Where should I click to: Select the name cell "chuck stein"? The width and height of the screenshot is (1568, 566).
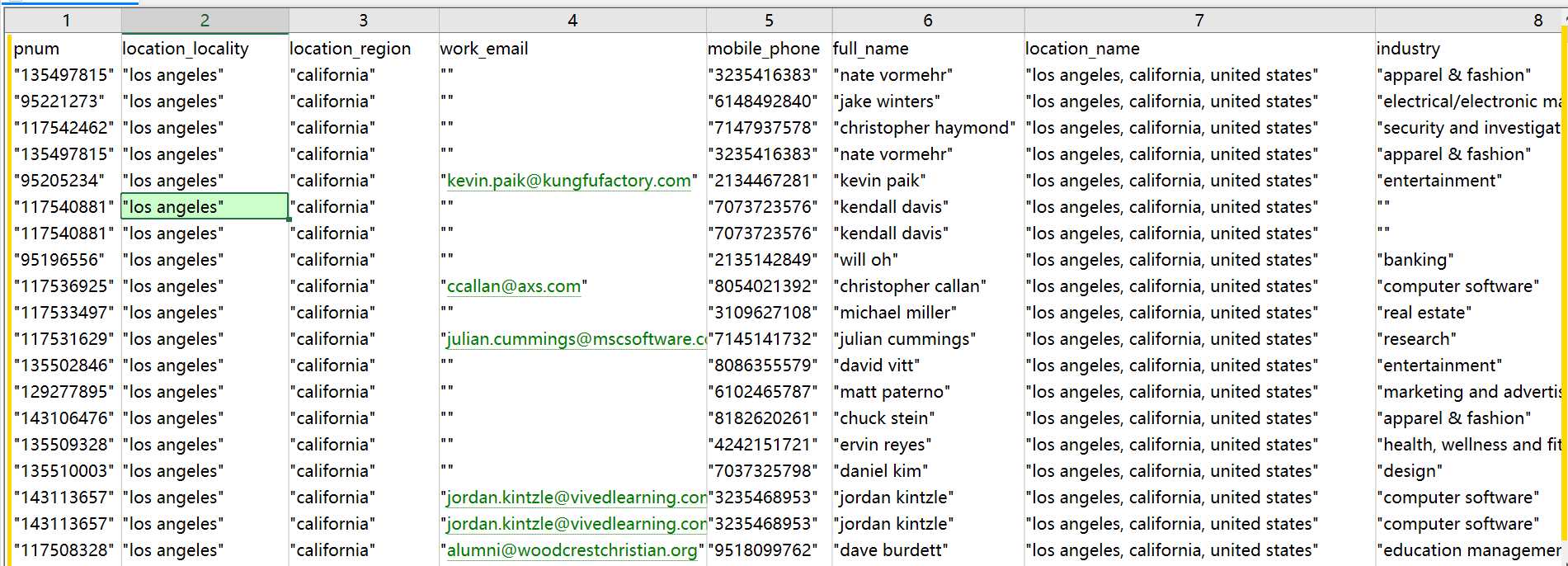click(928, 418)
